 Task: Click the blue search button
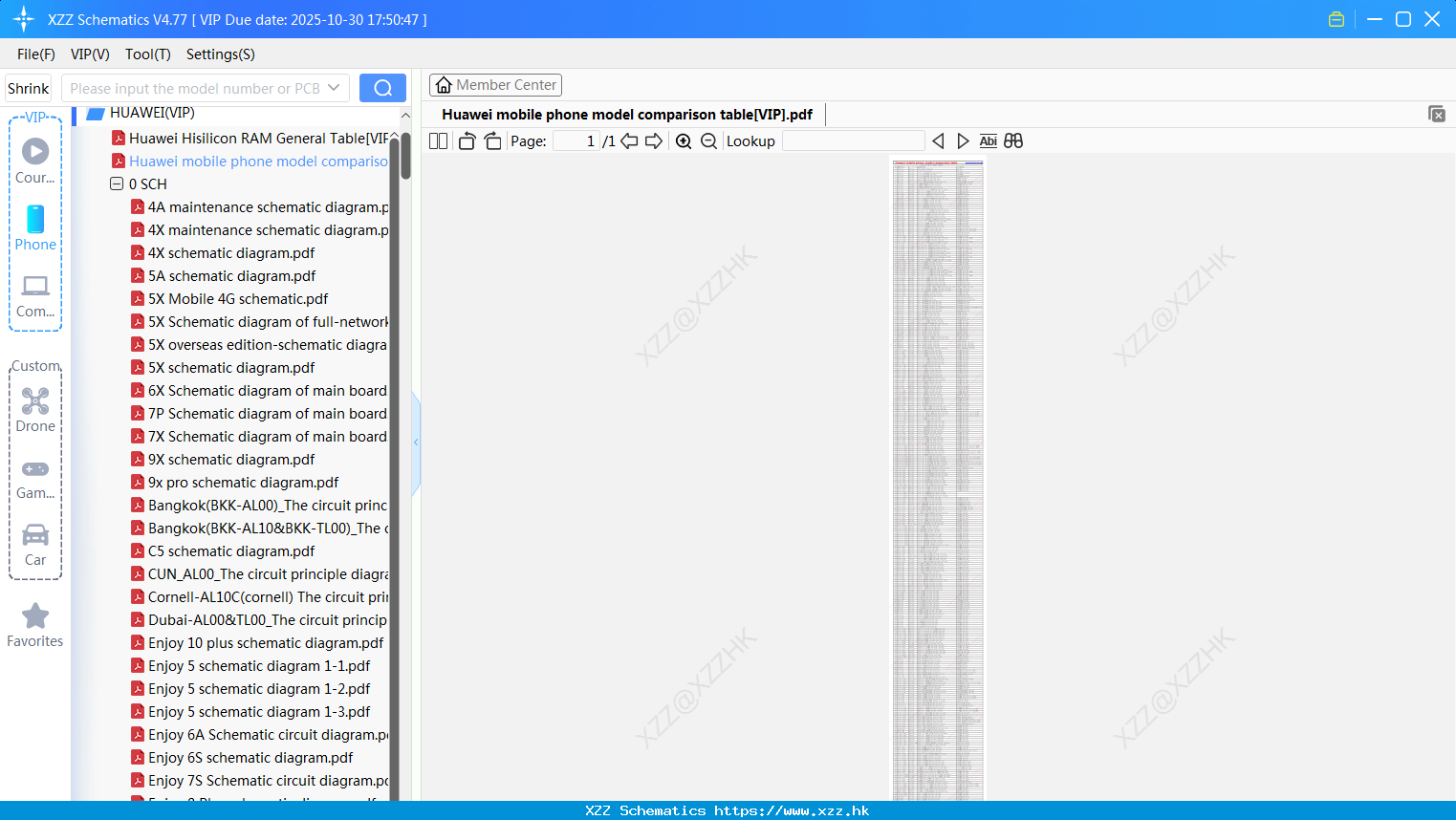(382, 88)
